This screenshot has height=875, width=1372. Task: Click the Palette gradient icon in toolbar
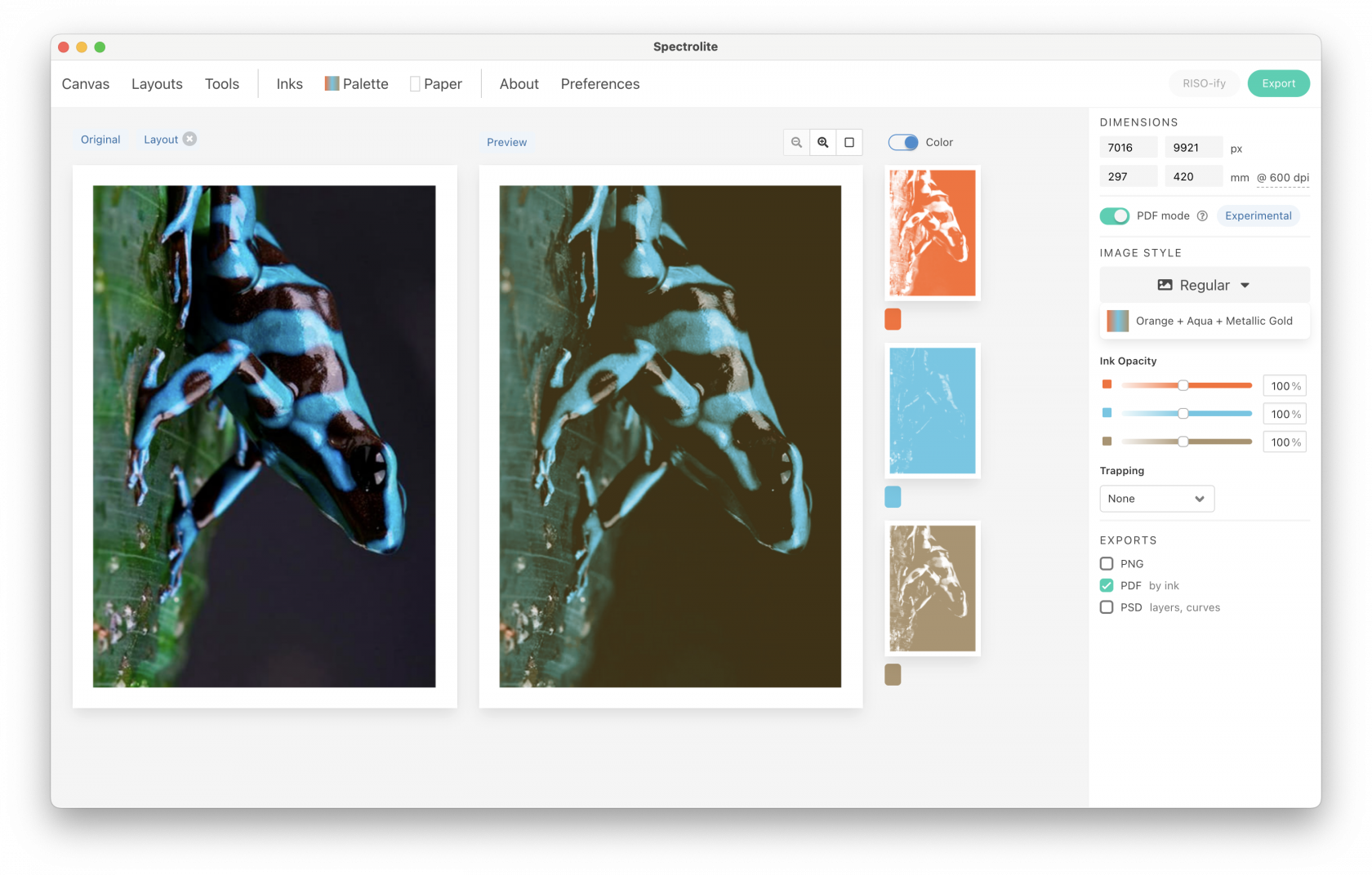coord(332,83)
